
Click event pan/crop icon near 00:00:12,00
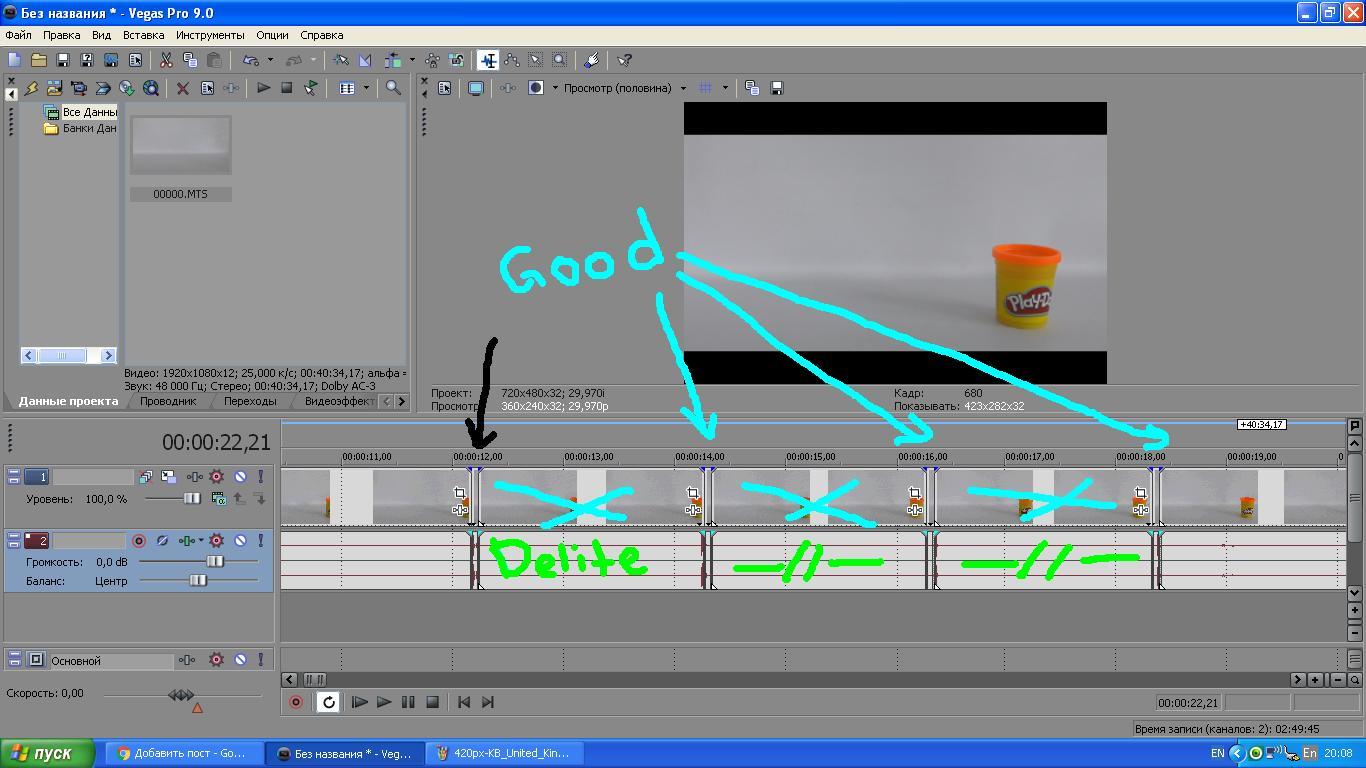pos(459,493)
